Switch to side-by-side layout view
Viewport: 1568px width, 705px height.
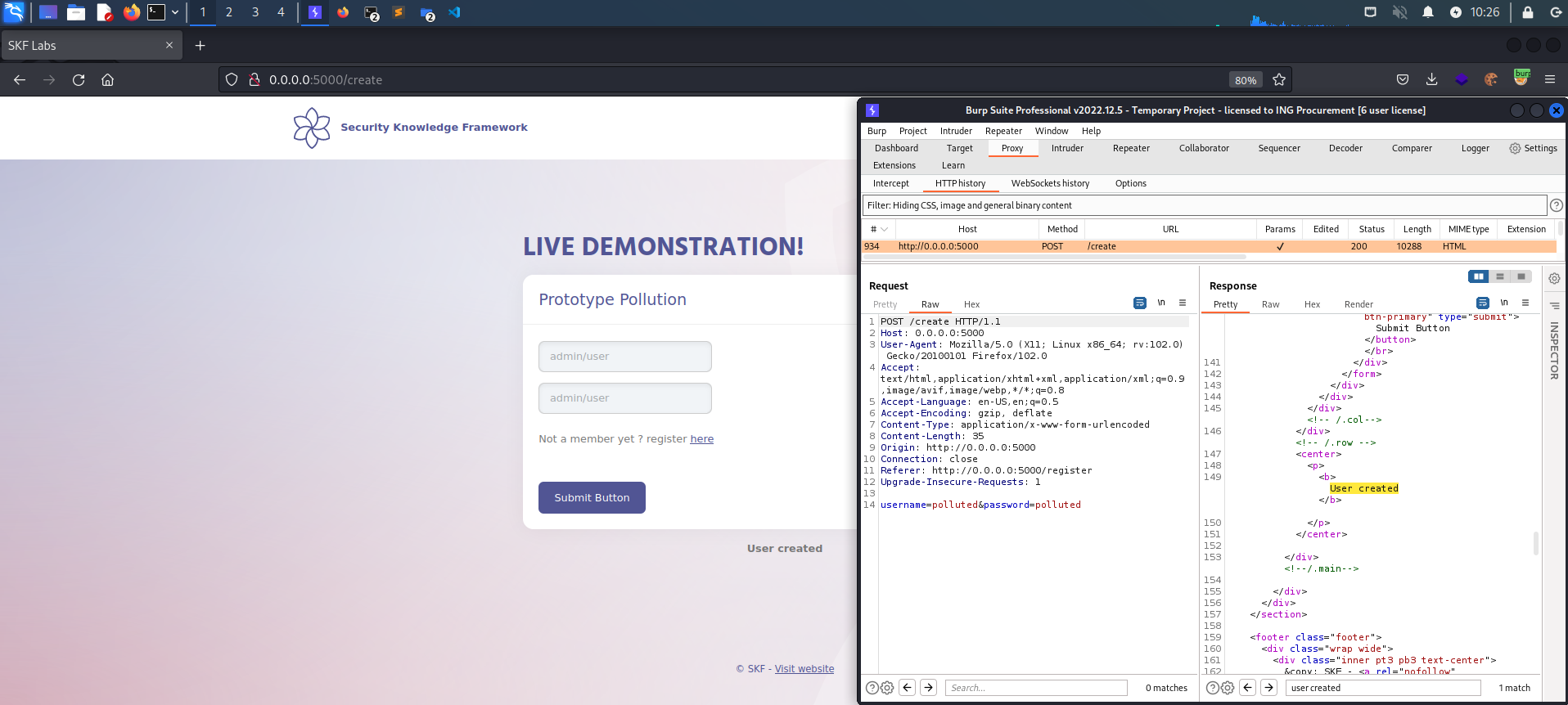[1478, 276]
